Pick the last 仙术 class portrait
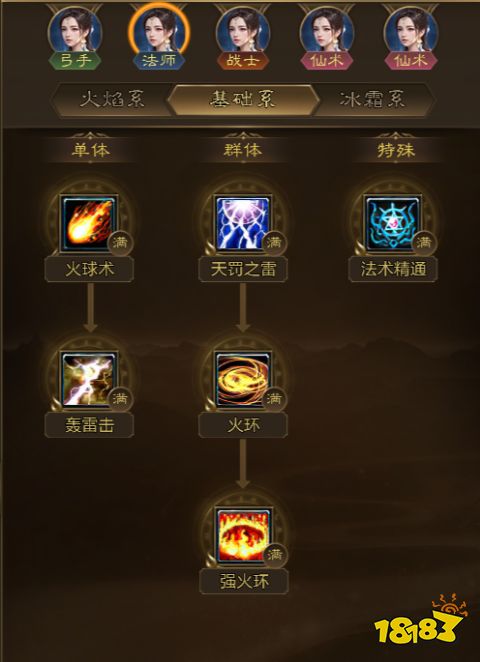Viewport: 480px width, 662px height. [x=411, y=38]
